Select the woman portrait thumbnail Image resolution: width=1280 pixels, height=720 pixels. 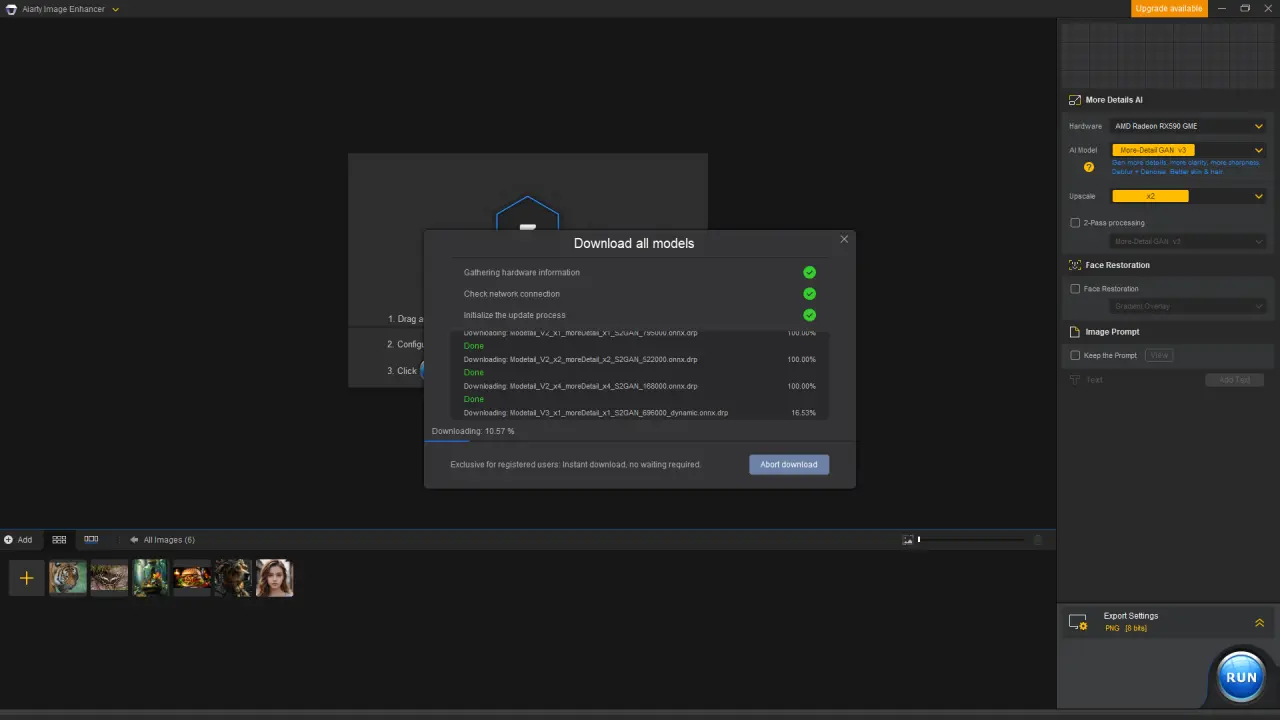274,578
